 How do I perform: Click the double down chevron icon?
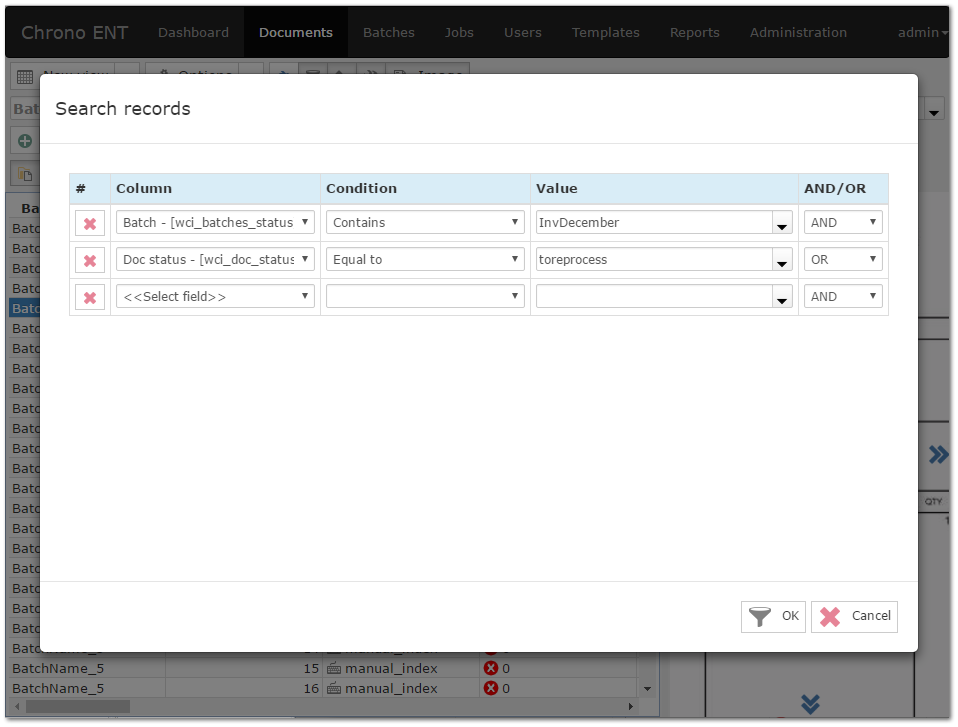point(811,704)
